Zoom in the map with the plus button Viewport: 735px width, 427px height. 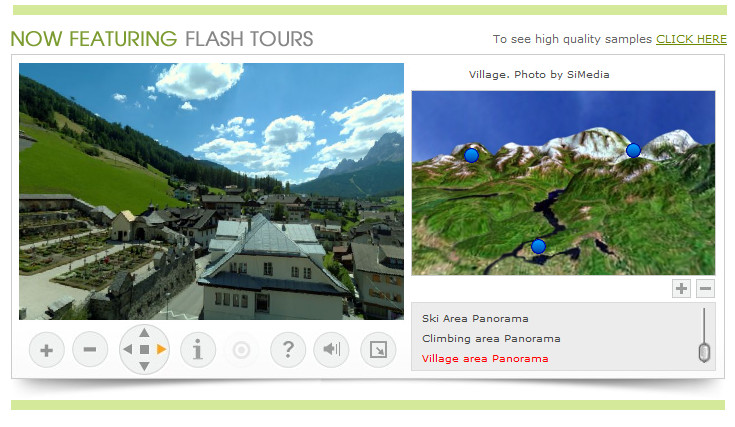[x=682, y=288]
